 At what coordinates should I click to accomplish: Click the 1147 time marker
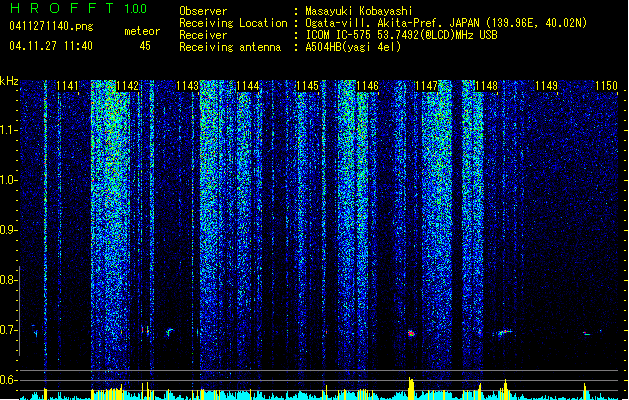[426, 86]
